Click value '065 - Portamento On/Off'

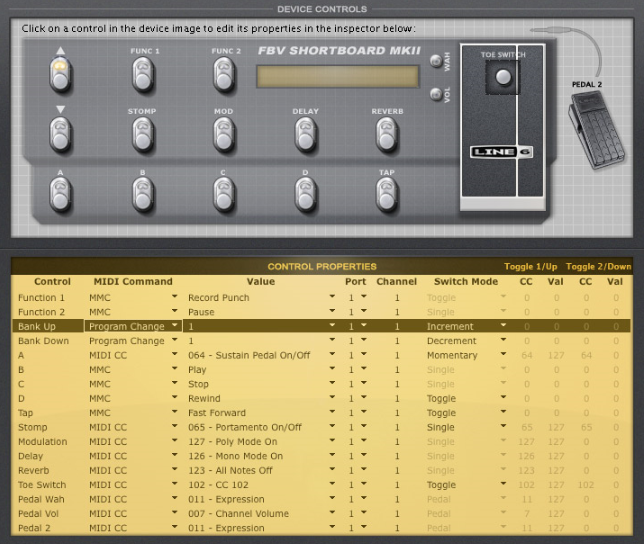(x=245, y=427)
